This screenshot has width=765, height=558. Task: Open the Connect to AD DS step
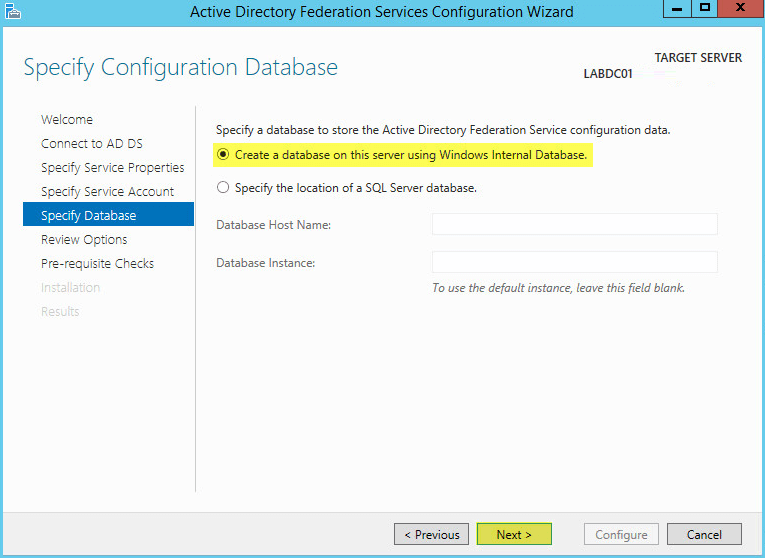(x=92, y=143)
